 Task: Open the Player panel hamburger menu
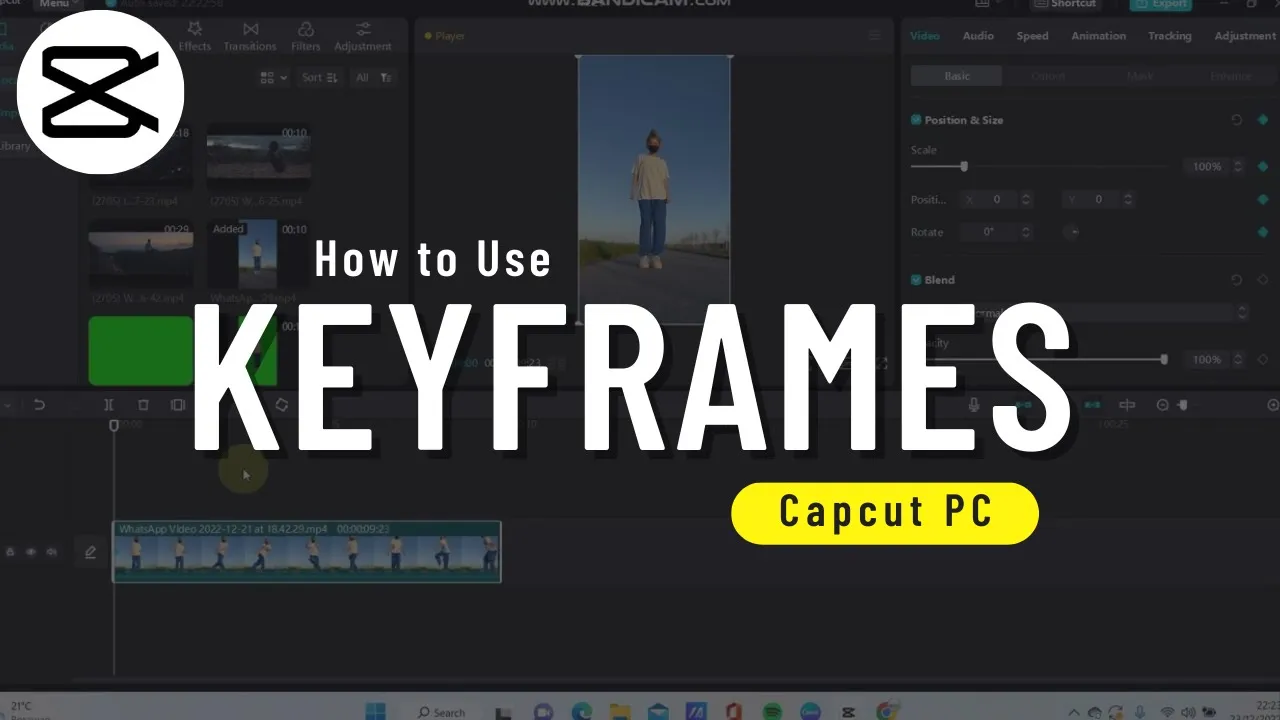pyautogui.click(x=875, y=36)
